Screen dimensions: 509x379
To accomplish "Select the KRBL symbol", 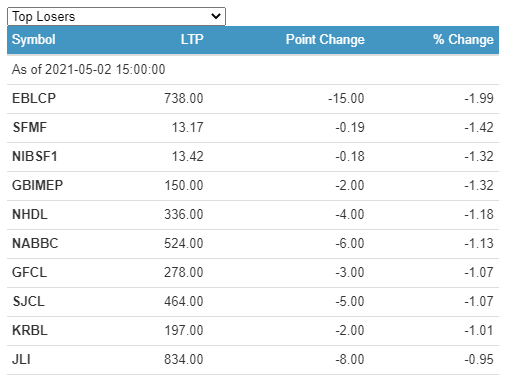I will 30,331.
